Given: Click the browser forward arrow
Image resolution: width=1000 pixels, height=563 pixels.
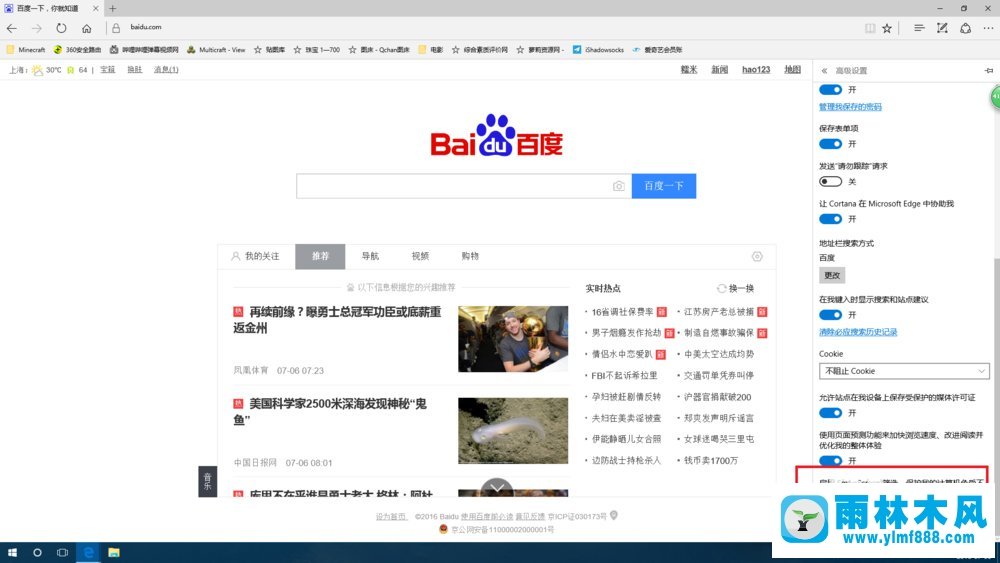Looking at the screenshot, I should point(36,28).
